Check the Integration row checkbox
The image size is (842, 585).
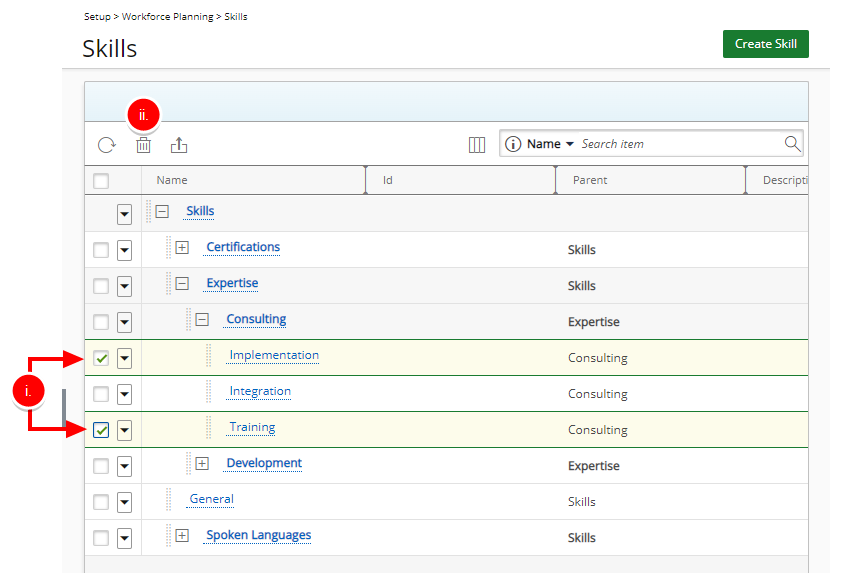coord(101,394)
